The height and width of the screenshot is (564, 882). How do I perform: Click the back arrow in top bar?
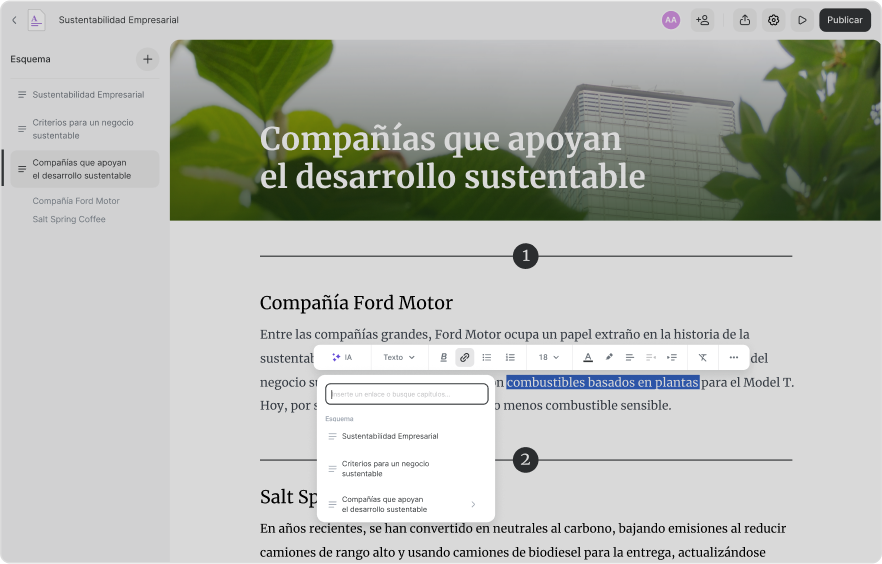(x=14, y=20)
